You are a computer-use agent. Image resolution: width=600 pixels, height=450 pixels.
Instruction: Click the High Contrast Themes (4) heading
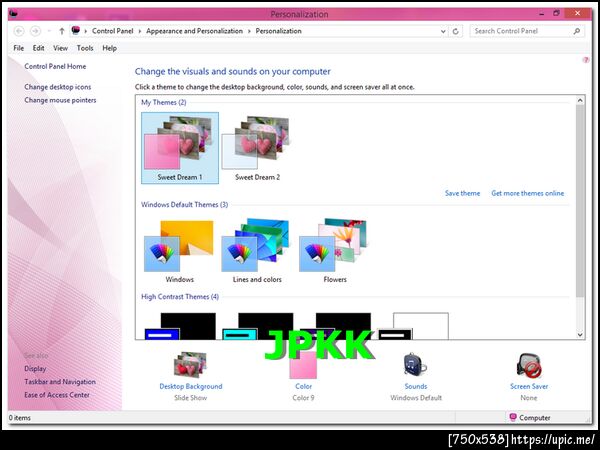click(180, 297)
